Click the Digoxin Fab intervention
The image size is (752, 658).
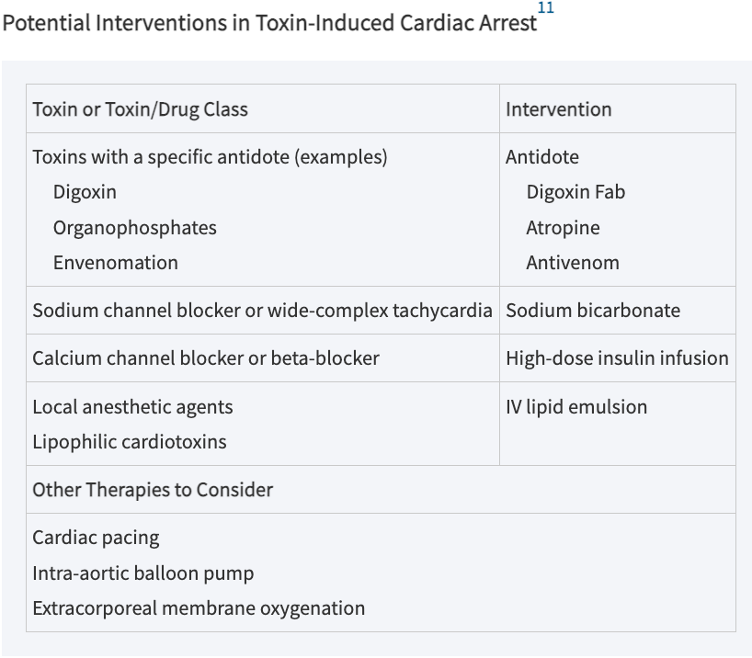pyautogui.click(x=576, y=192)
